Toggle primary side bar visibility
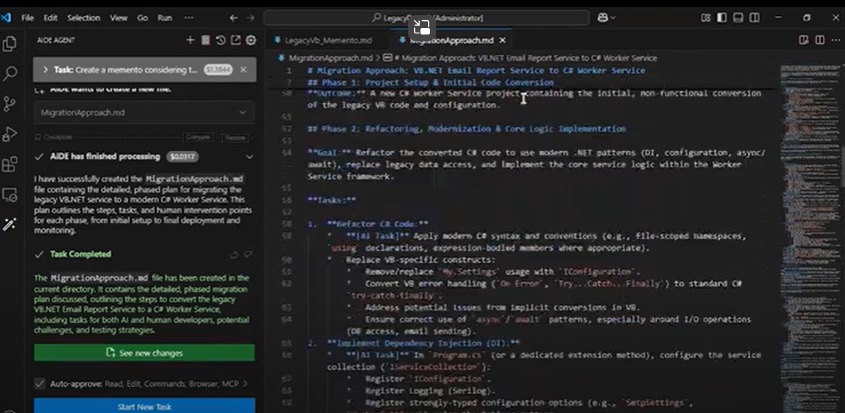Screen dimensions: 845x413 pos(721,17)
